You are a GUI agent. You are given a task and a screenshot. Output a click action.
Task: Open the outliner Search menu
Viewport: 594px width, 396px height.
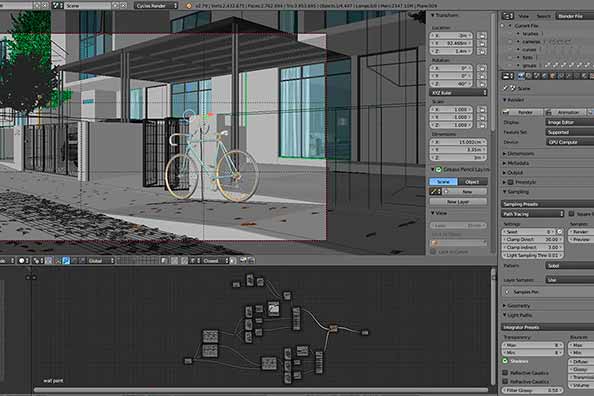(x=543, y=16)
